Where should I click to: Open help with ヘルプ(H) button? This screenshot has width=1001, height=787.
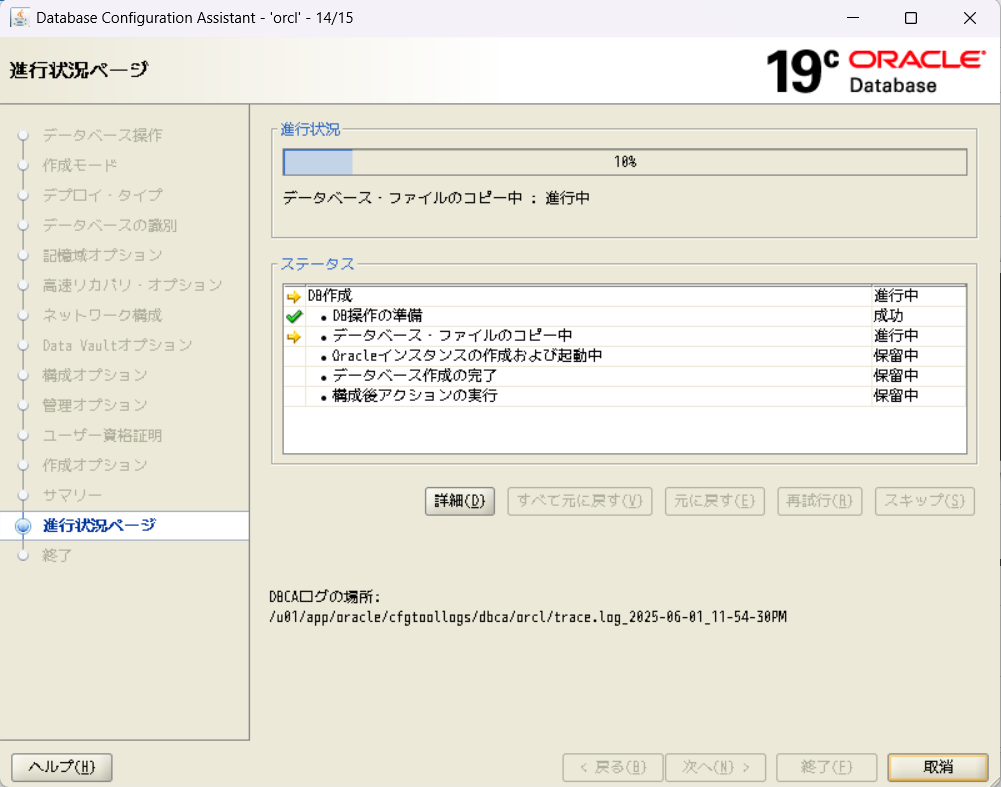(62, 767)
